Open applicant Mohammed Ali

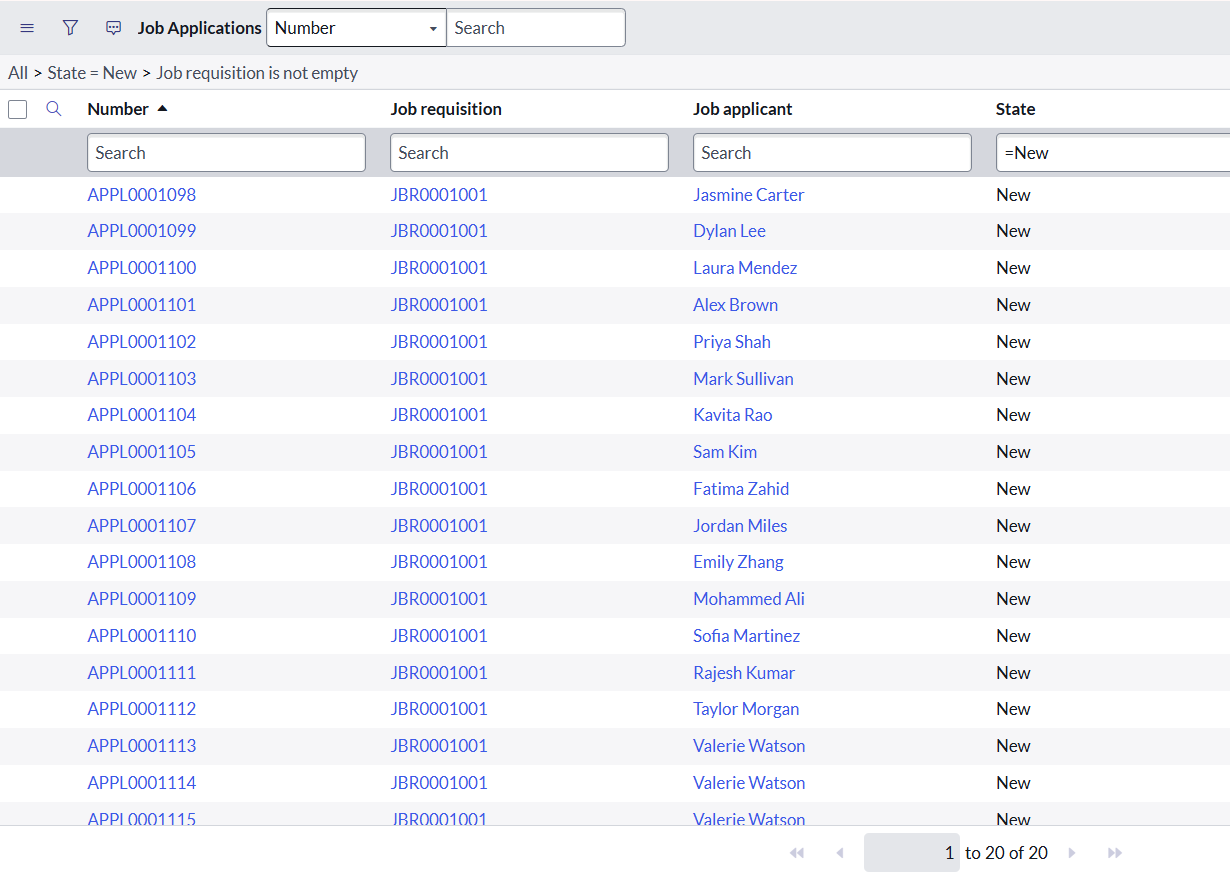749,599
